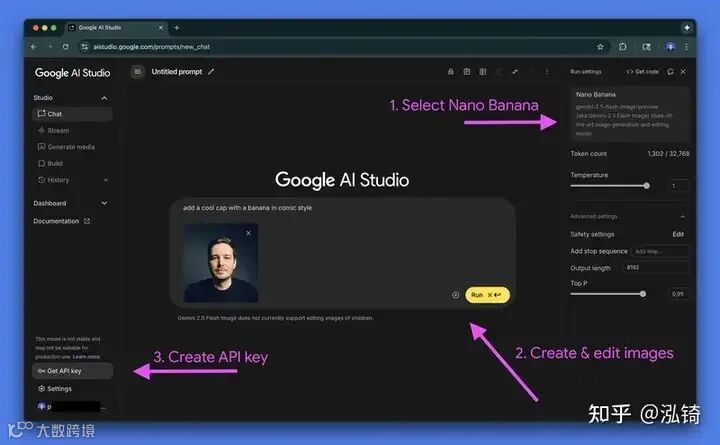Click the Get API key button
Viewport: 720px width, 445px height.
coord(72,371)
